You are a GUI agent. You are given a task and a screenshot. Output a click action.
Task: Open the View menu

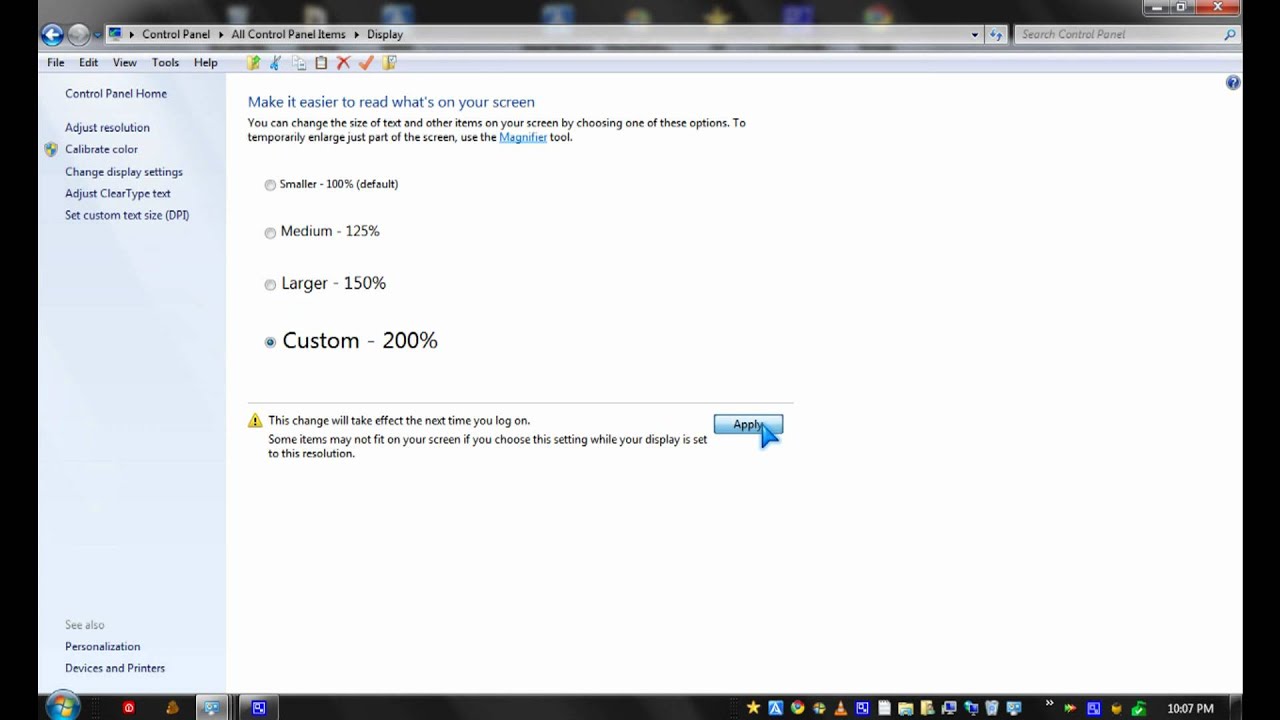click(125, 62)
